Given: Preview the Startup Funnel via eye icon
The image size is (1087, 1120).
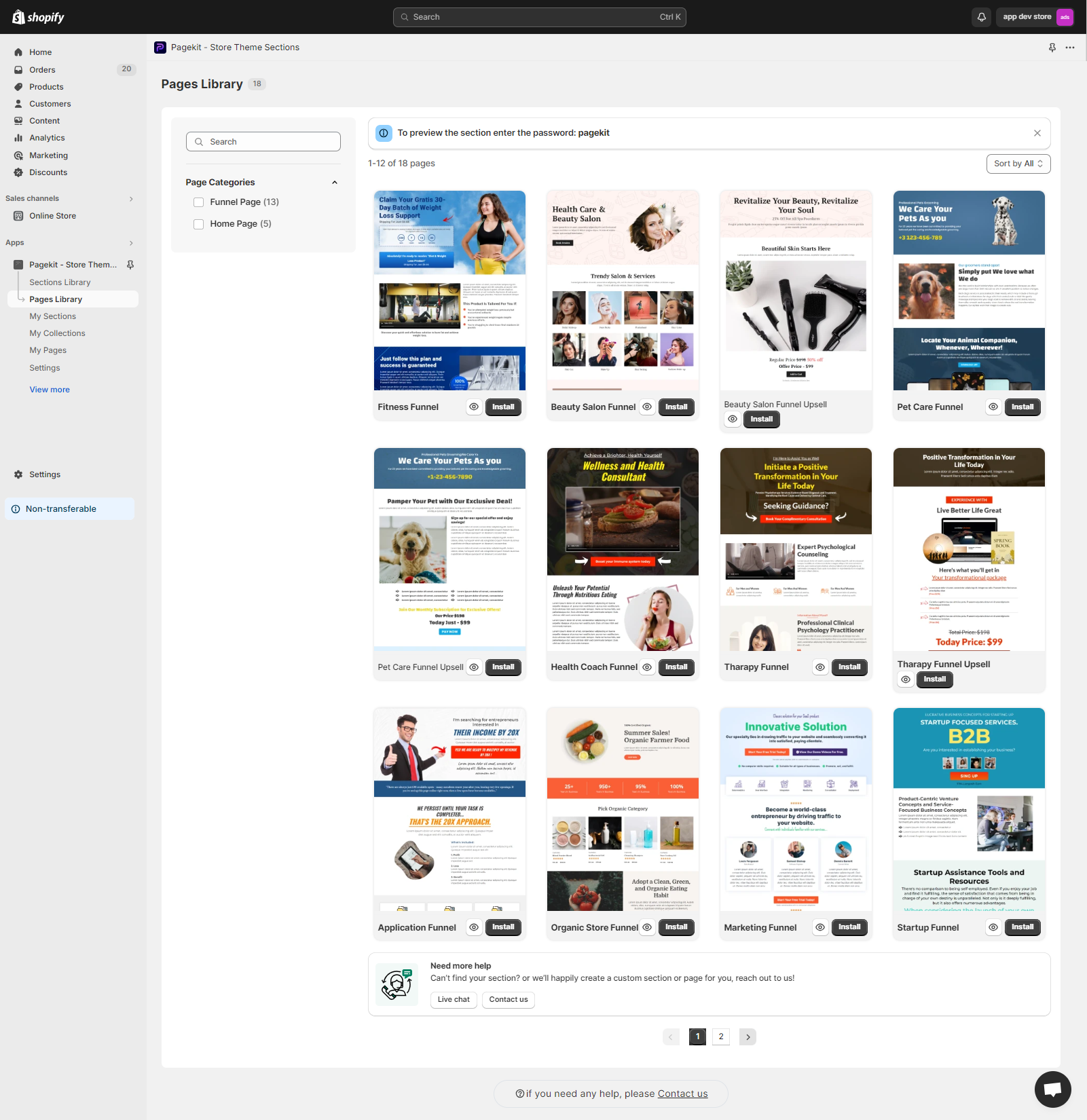Looking at the screenshot, I should (x=993, y=927).
